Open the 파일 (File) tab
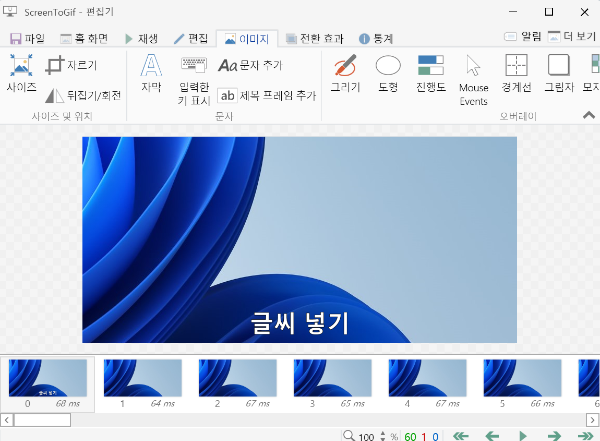600x441 pixels. coord(27,38)
